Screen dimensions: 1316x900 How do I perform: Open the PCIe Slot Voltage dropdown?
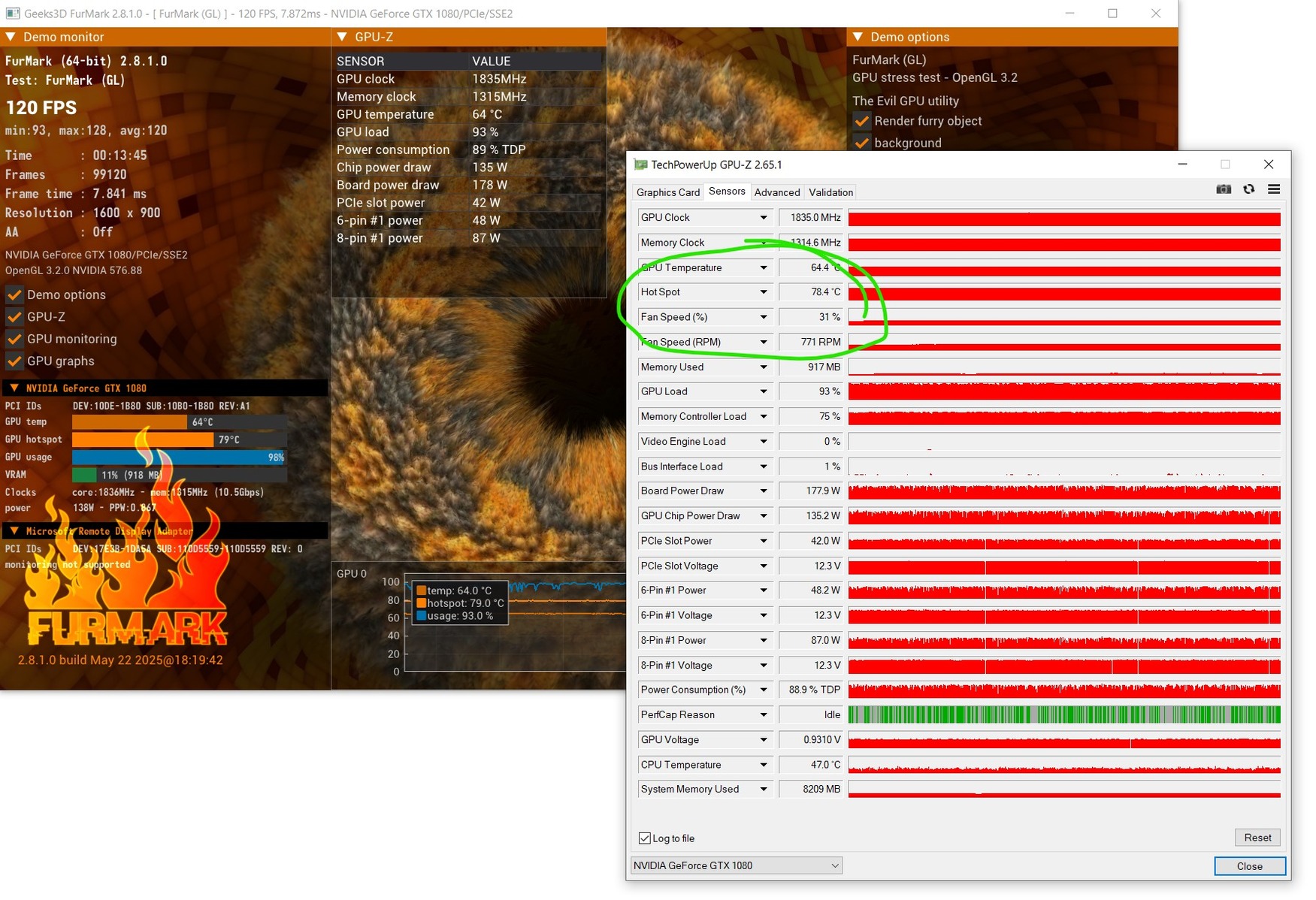point(764,566)
